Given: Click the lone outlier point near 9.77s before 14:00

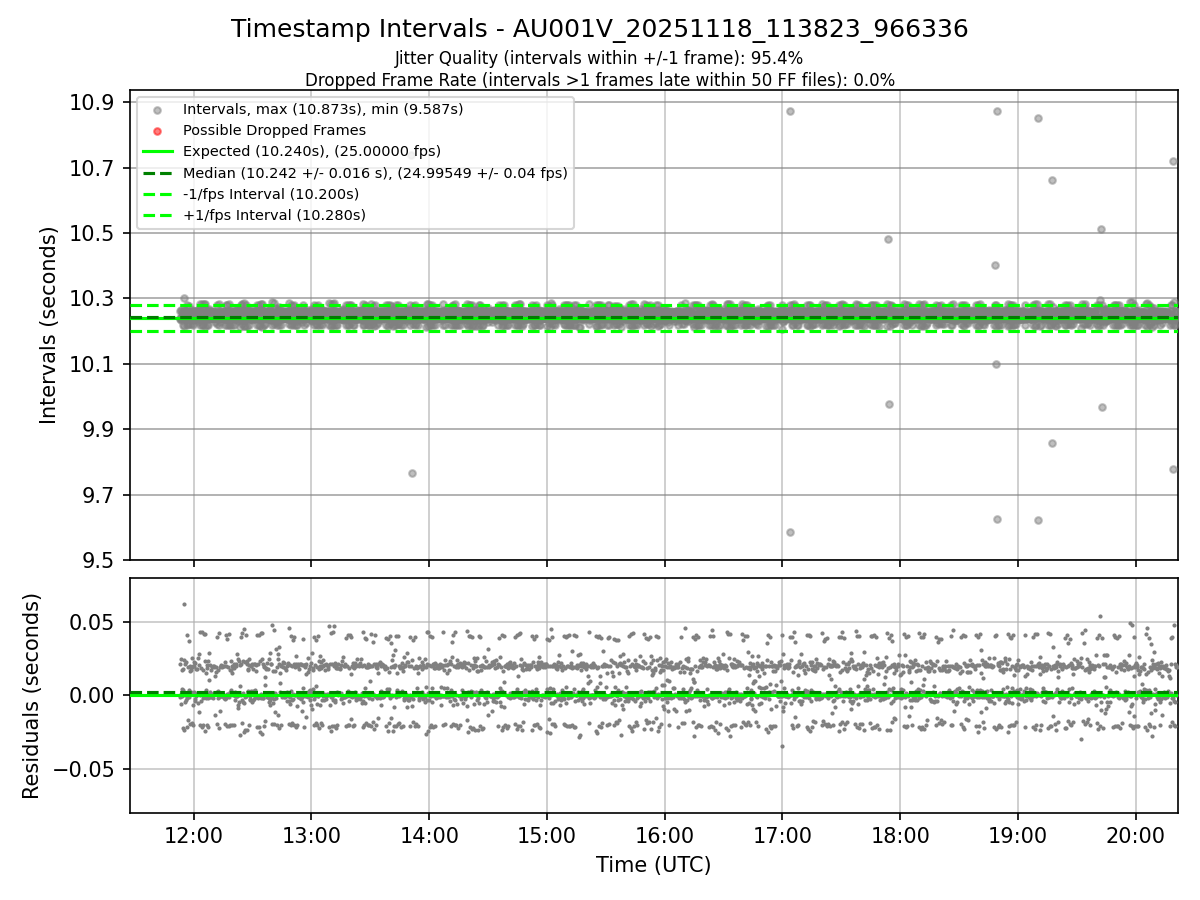Looking at the screenshot, I should pos(412,473).
